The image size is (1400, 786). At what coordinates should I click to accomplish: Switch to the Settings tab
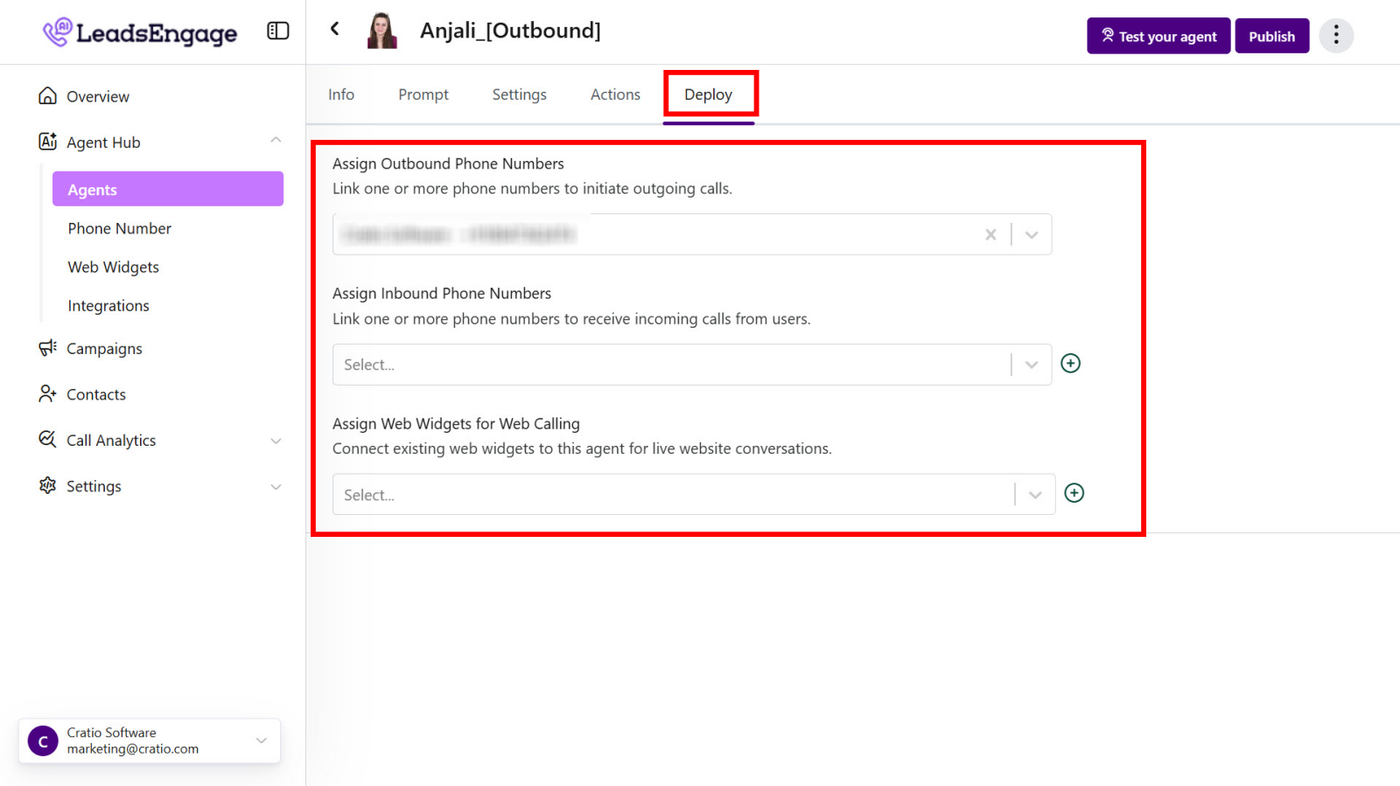[519, 94]
